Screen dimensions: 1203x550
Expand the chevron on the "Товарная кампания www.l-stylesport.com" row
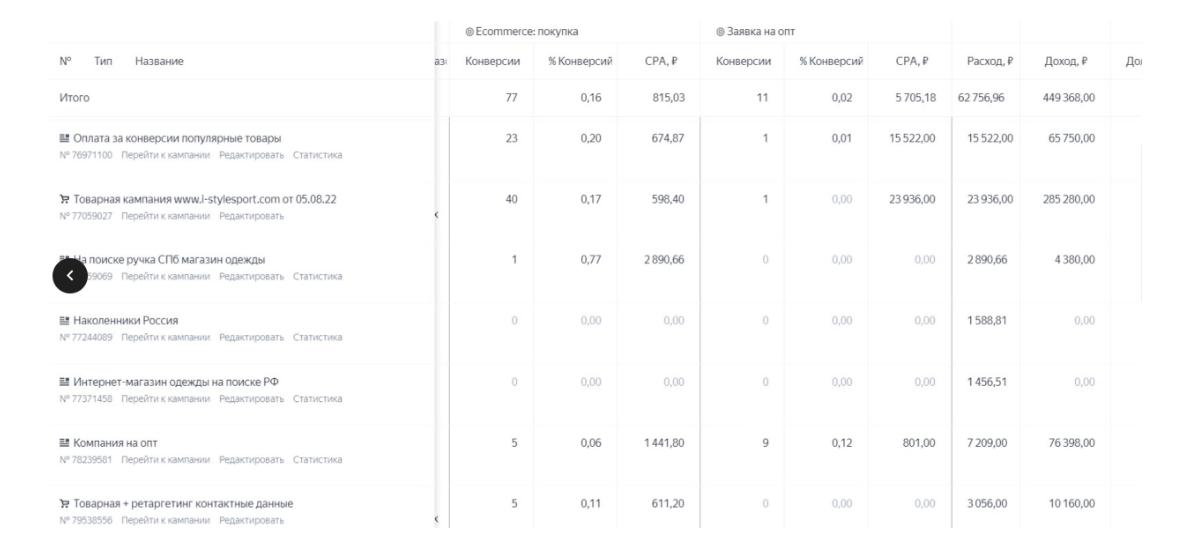coord(435,214)
